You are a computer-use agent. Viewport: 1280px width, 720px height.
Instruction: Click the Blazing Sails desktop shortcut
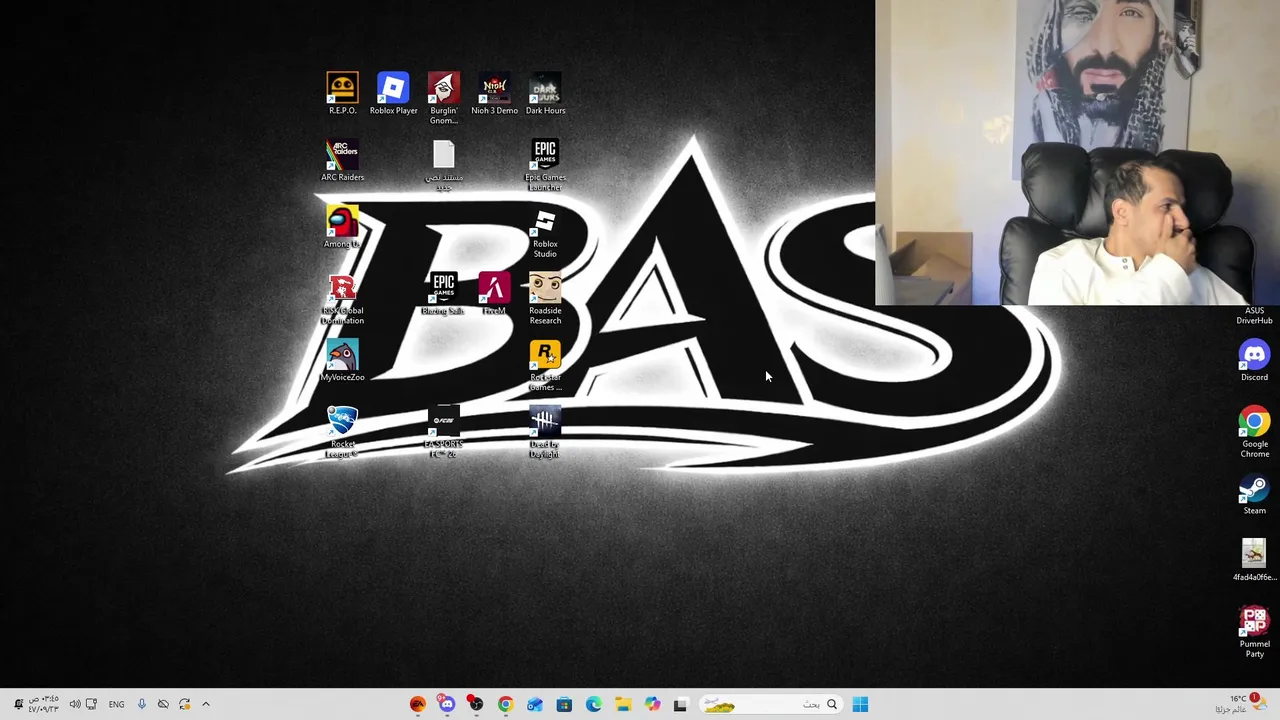point(443,294)
